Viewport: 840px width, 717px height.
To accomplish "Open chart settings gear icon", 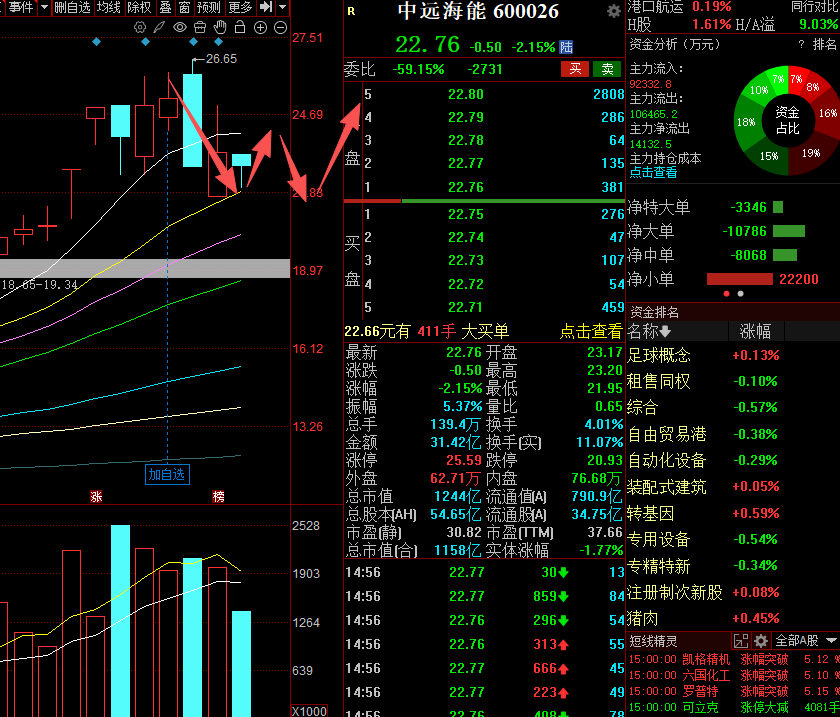I will 140,27.
